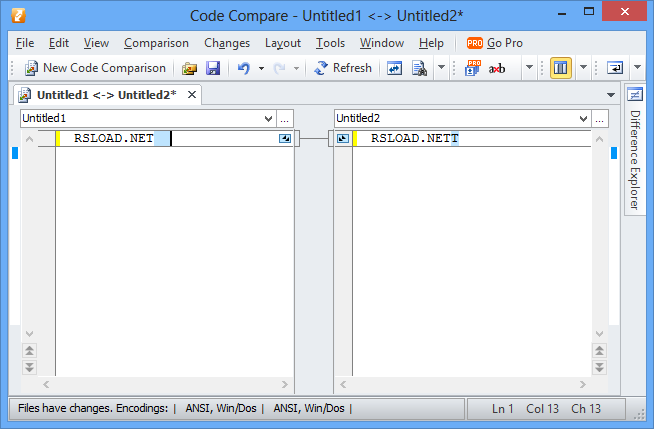Expand toolbar options arrow after find icon
Screen dimensions: 654x429
tap(441, 67)
